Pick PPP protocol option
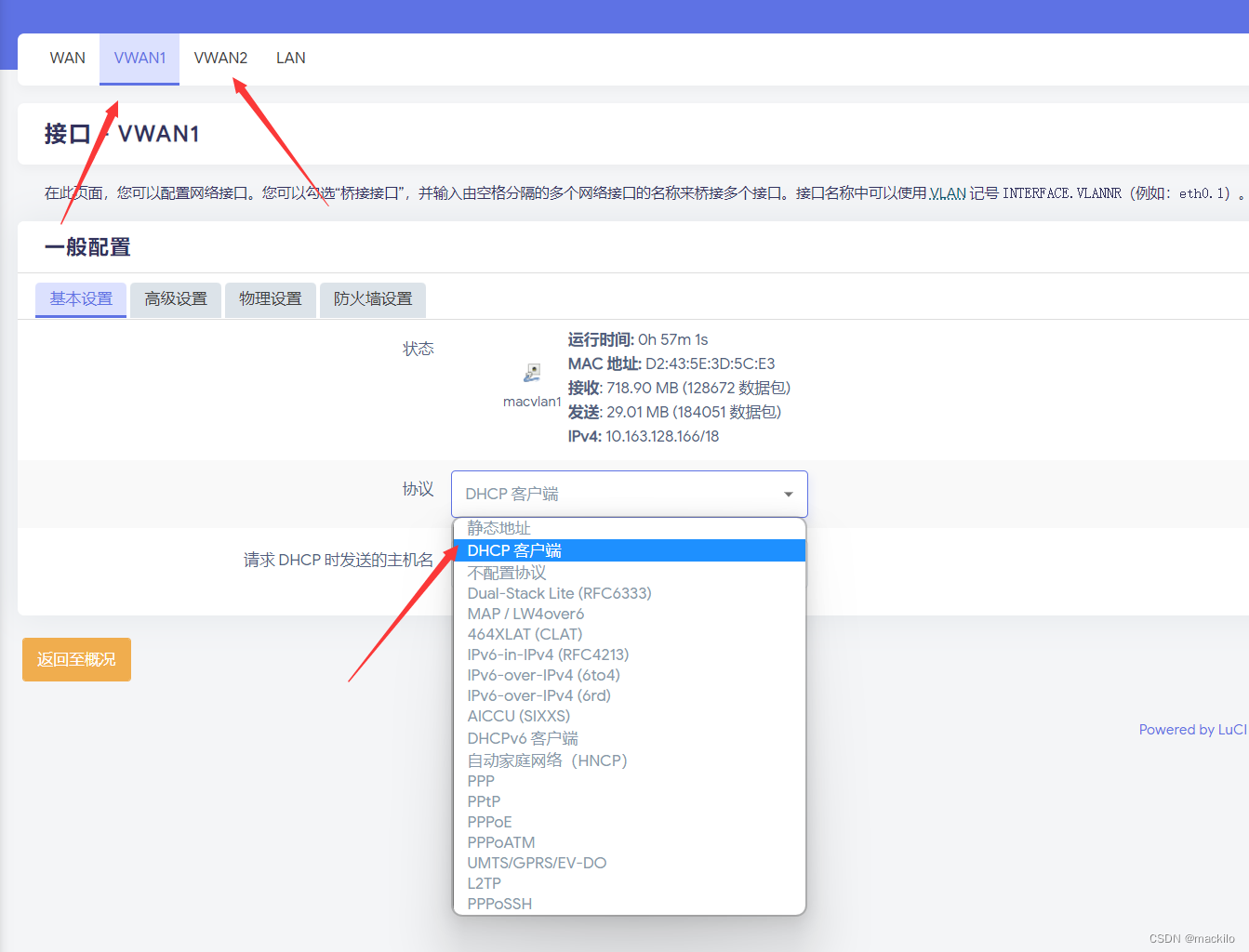 tap(629, 781)
